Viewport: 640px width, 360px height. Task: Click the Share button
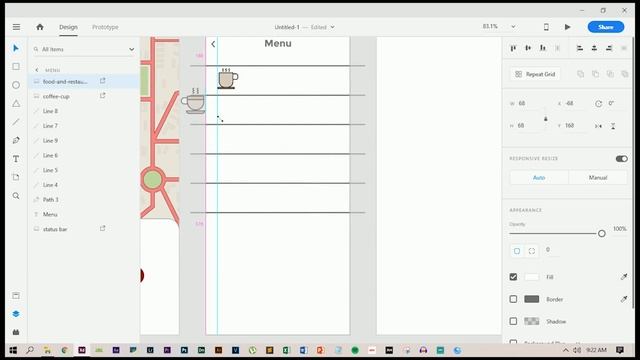click(606, 27)
